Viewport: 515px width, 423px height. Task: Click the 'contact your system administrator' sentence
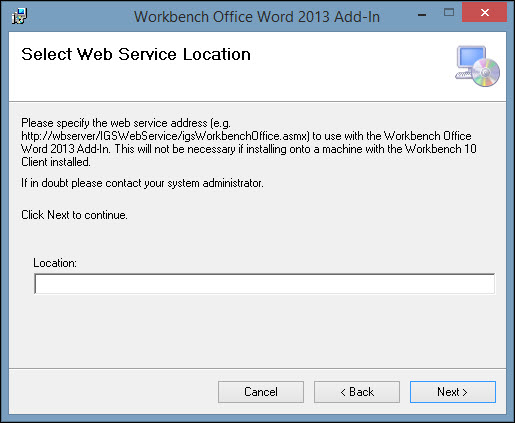coord(142,183)
